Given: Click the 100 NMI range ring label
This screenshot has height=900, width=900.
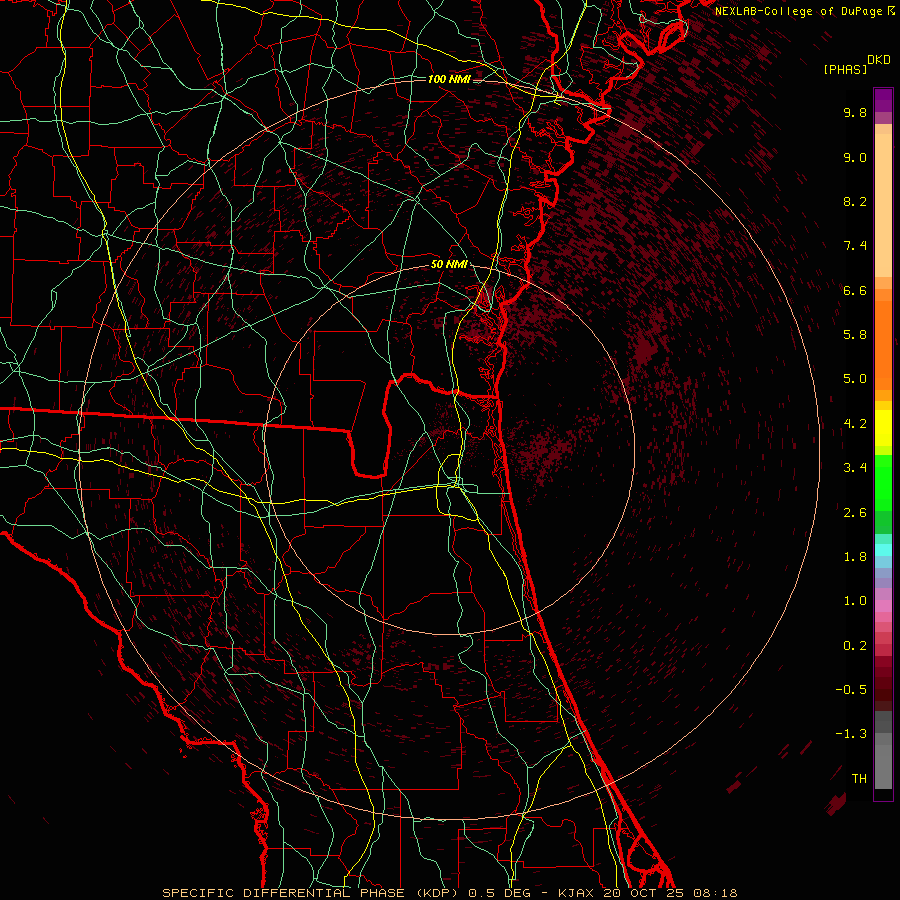Looking at the screenshot, I should coord(448,79).
